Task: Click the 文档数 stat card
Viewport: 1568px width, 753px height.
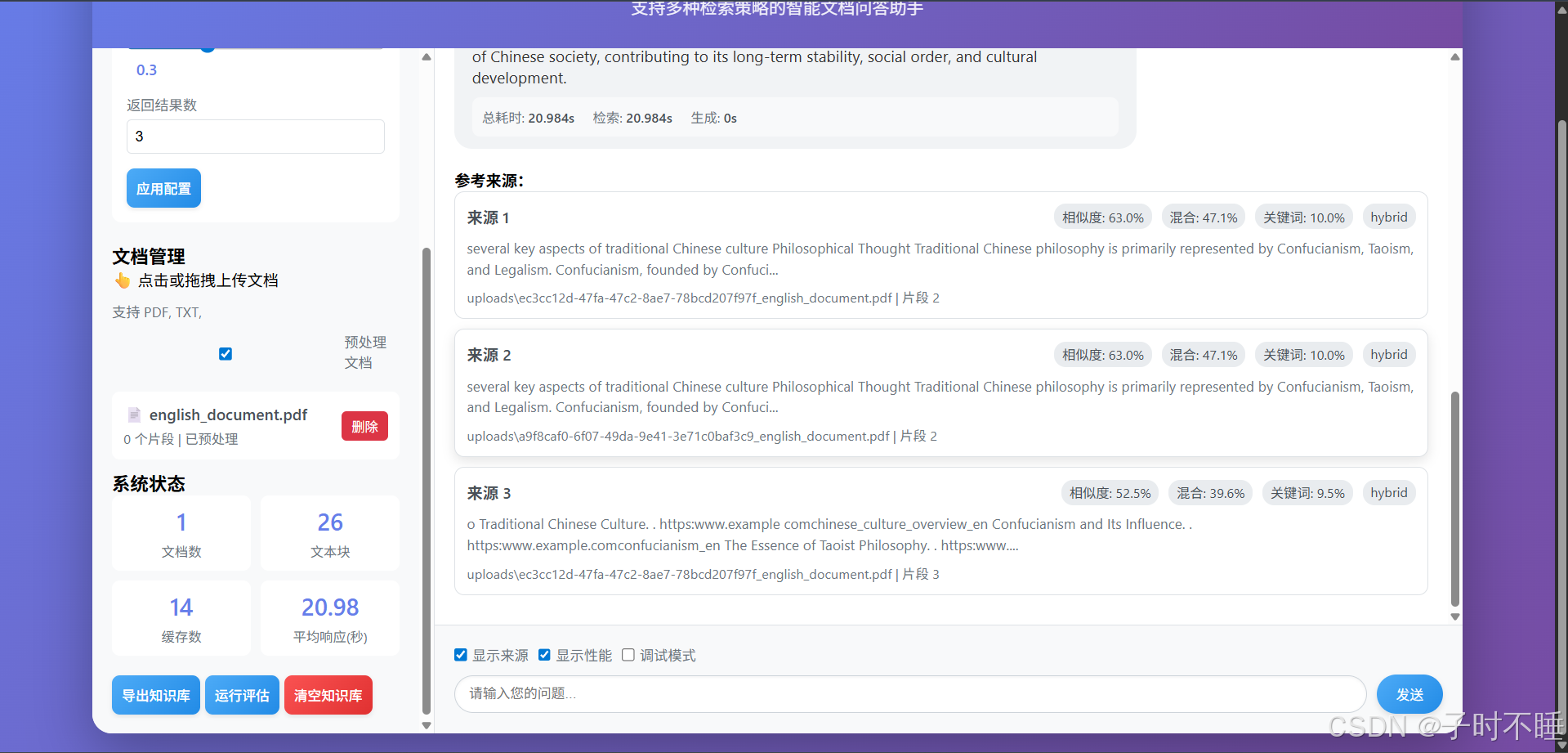Action: (x=181, y=533)
